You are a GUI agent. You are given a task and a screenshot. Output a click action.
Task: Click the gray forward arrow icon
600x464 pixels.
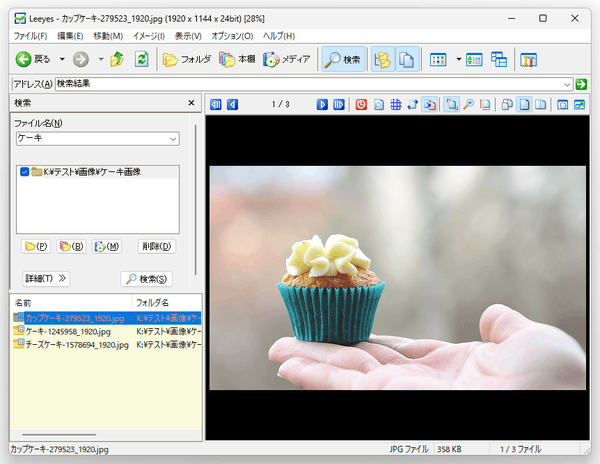click(x=81, y=59)
